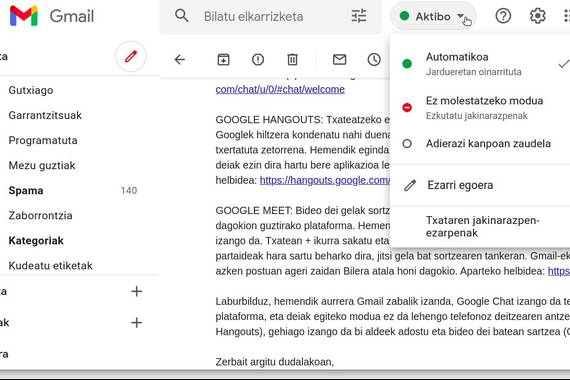This screenshot has height=380, width=570.
Task: Choose Ezarri egoera menu item
Action: click(480, 185)
